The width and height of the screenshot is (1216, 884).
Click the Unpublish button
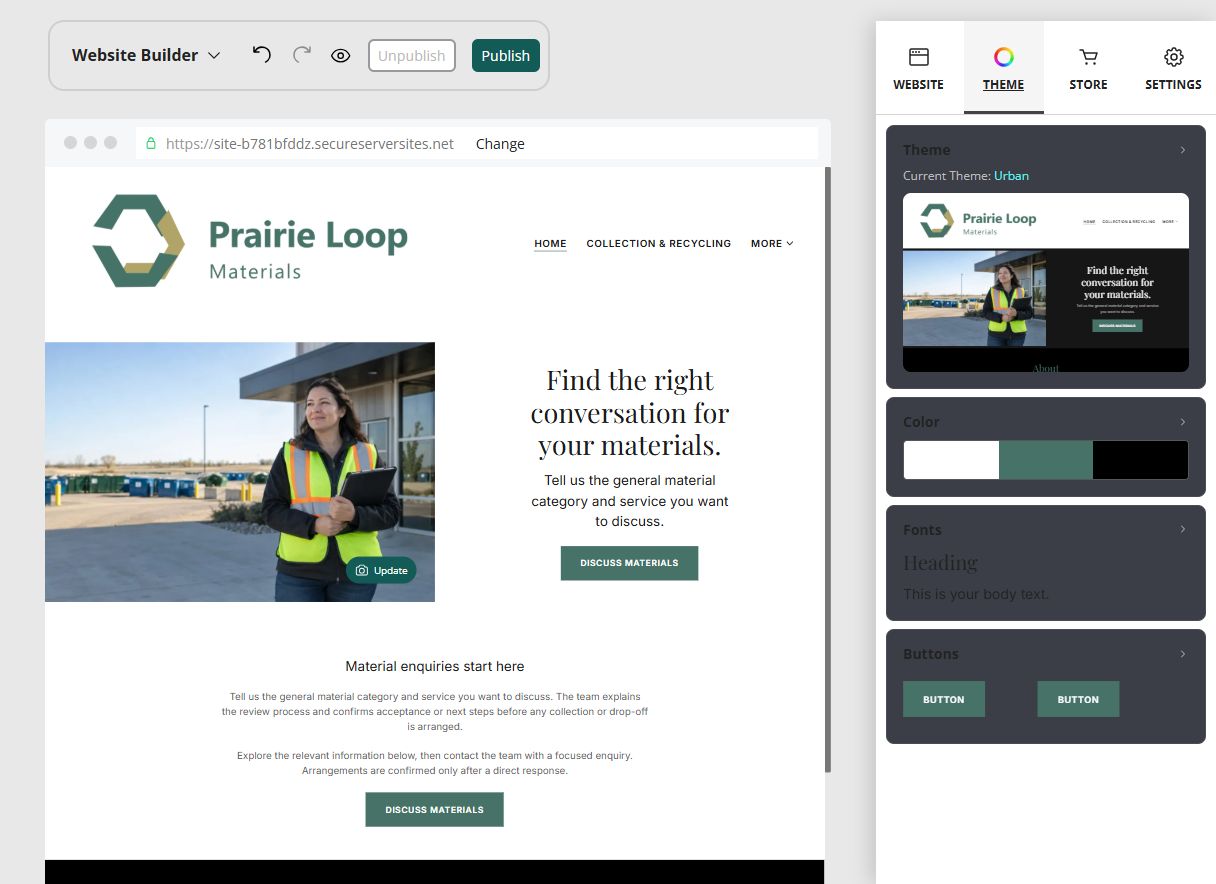[412, 56]
